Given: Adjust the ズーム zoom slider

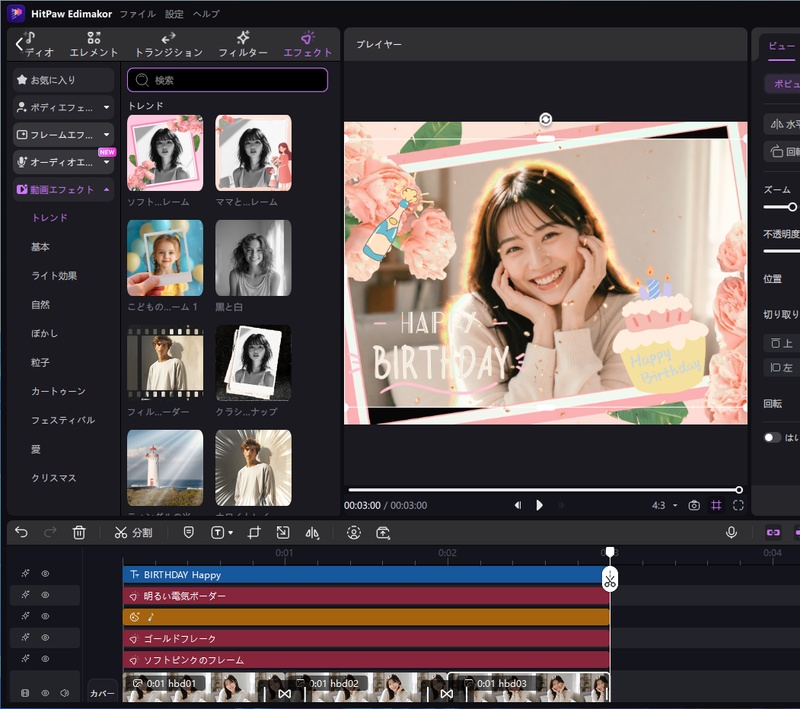Looking at the screenshot, I should pos(792,207).
